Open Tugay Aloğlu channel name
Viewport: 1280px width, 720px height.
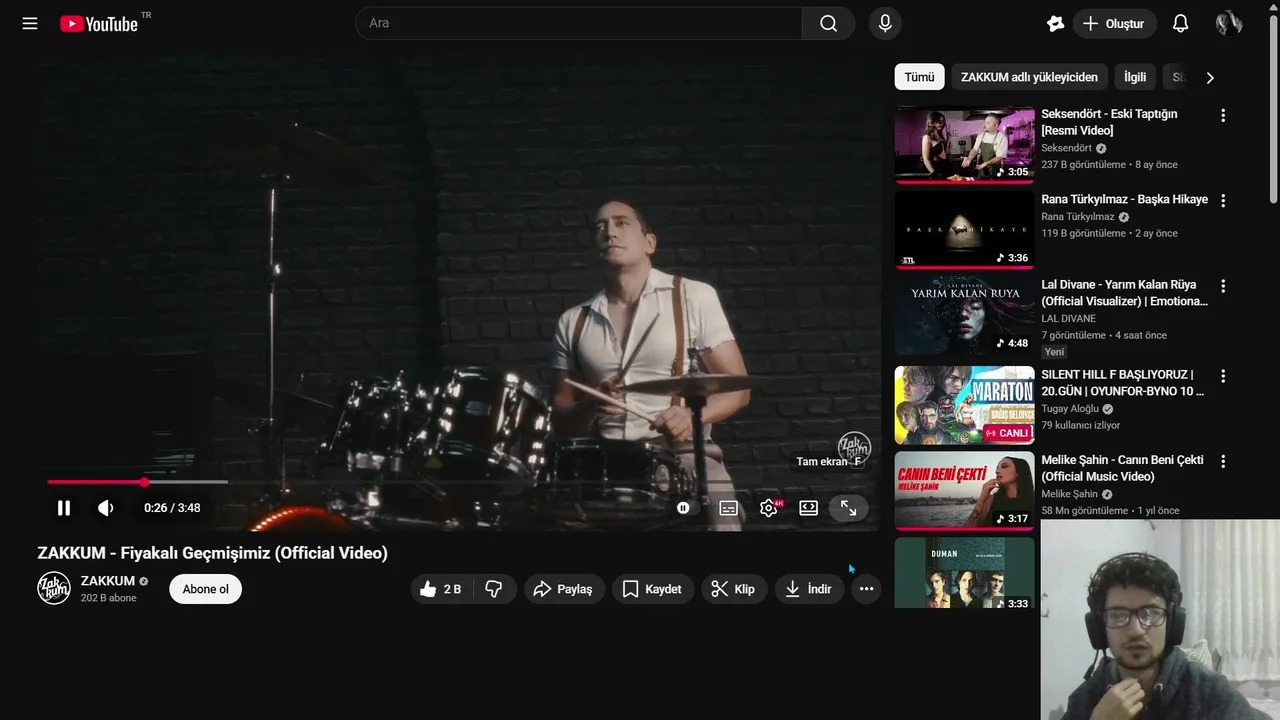tap(1070, 409)
